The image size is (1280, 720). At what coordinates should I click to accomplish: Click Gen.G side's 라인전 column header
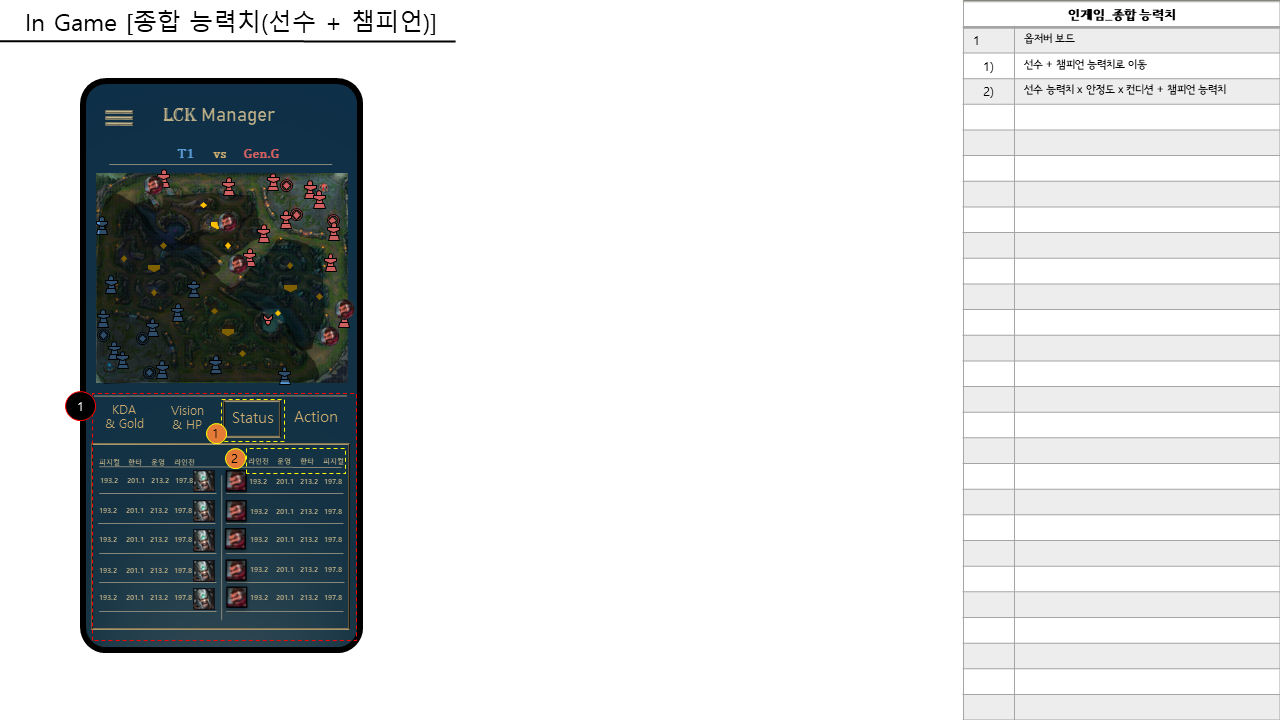point(259,461)
